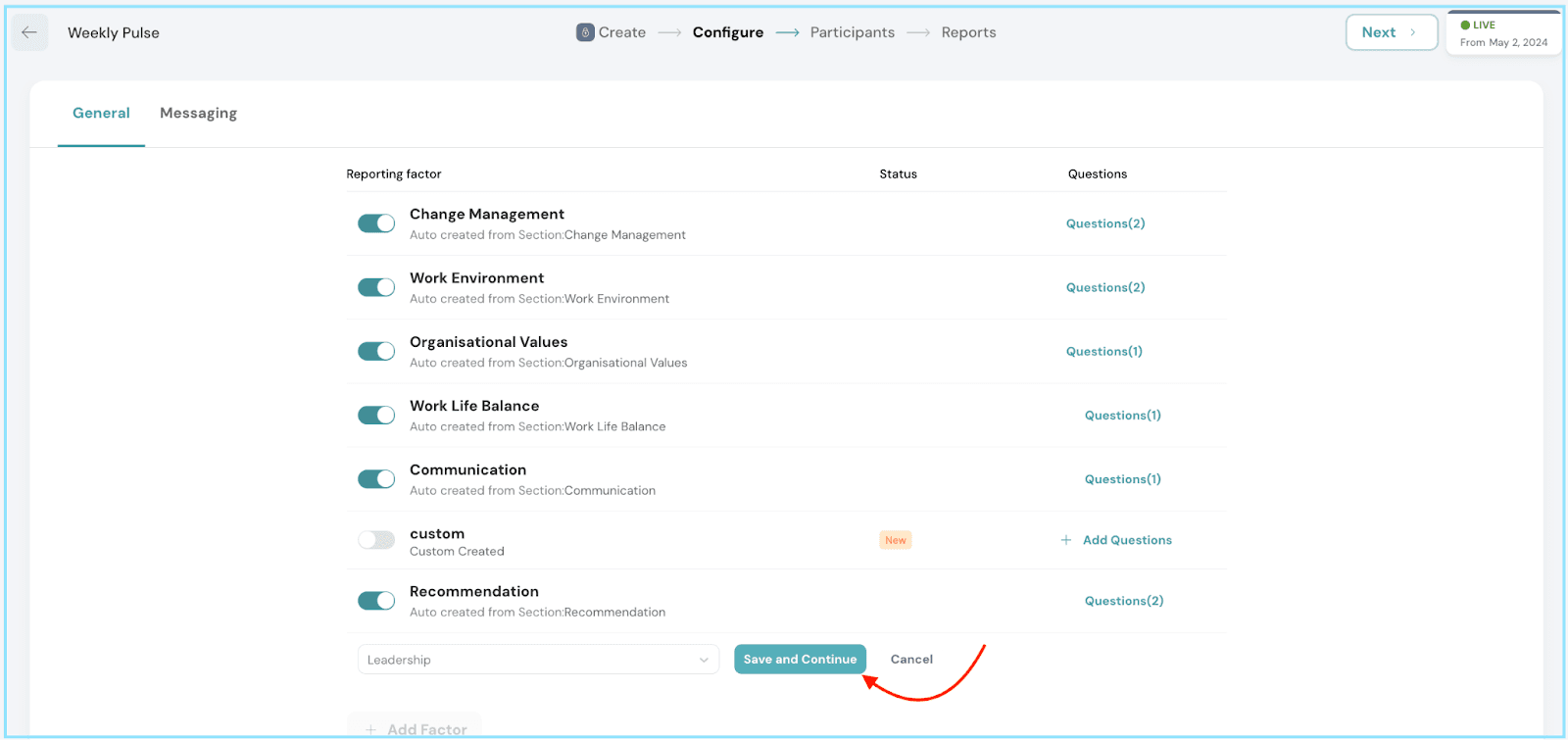Open the Leadership factor dropdown
This screenshot has height=740, width=1568.
(x=538, y=660)
